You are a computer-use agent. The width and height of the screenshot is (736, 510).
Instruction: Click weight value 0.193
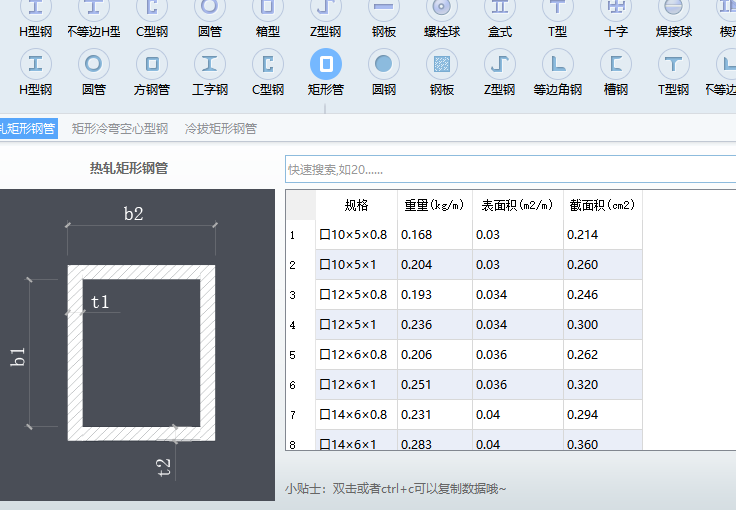(435, 295)
